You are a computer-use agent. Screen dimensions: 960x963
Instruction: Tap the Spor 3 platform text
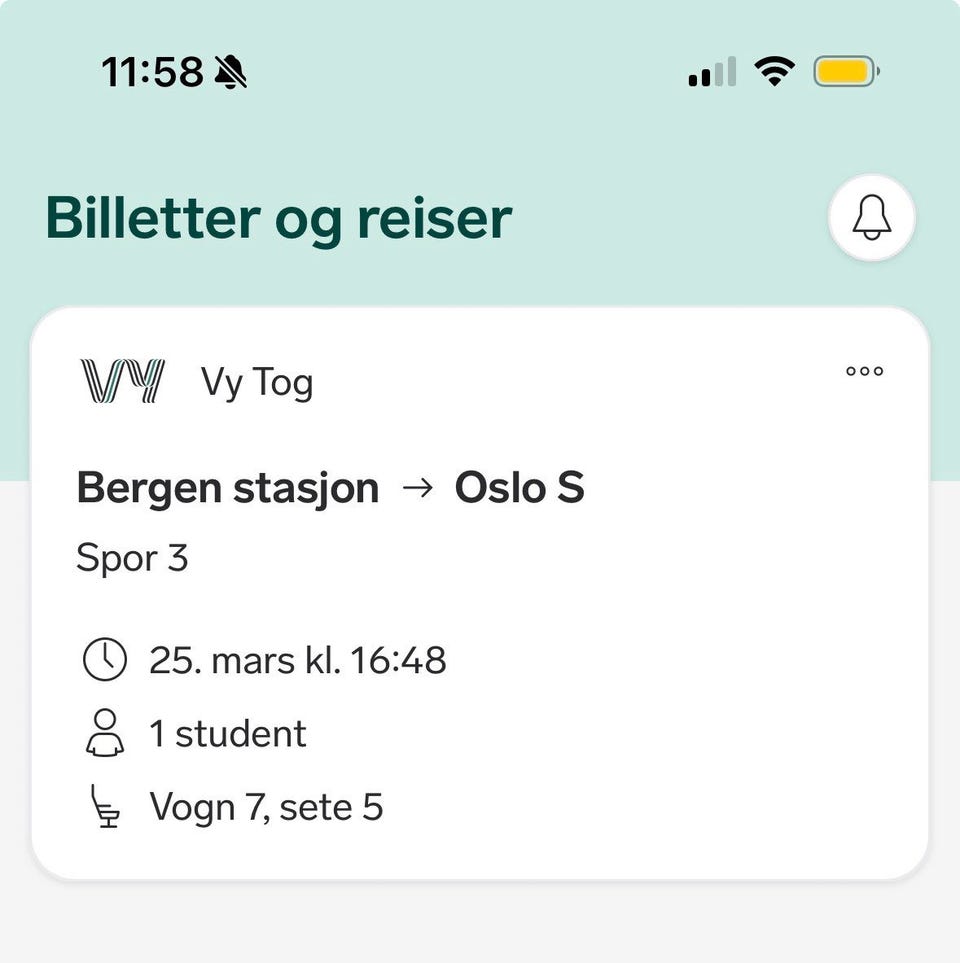click(x=132, y=558)
